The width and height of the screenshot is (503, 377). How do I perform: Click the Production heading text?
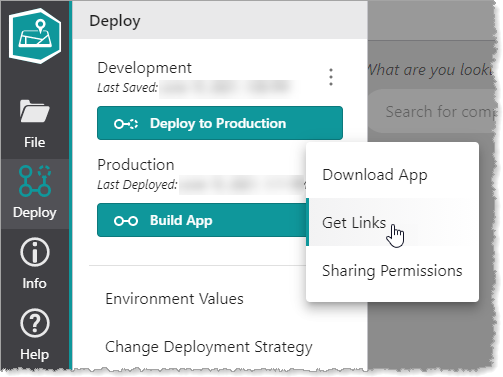pyautogui.click(x=136, y=165)
